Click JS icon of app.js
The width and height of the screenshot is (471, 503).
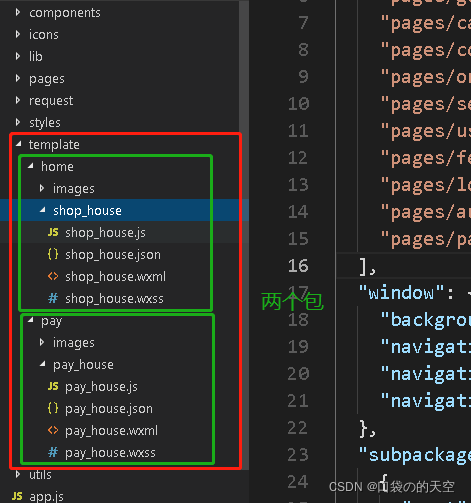click(17, 496)
